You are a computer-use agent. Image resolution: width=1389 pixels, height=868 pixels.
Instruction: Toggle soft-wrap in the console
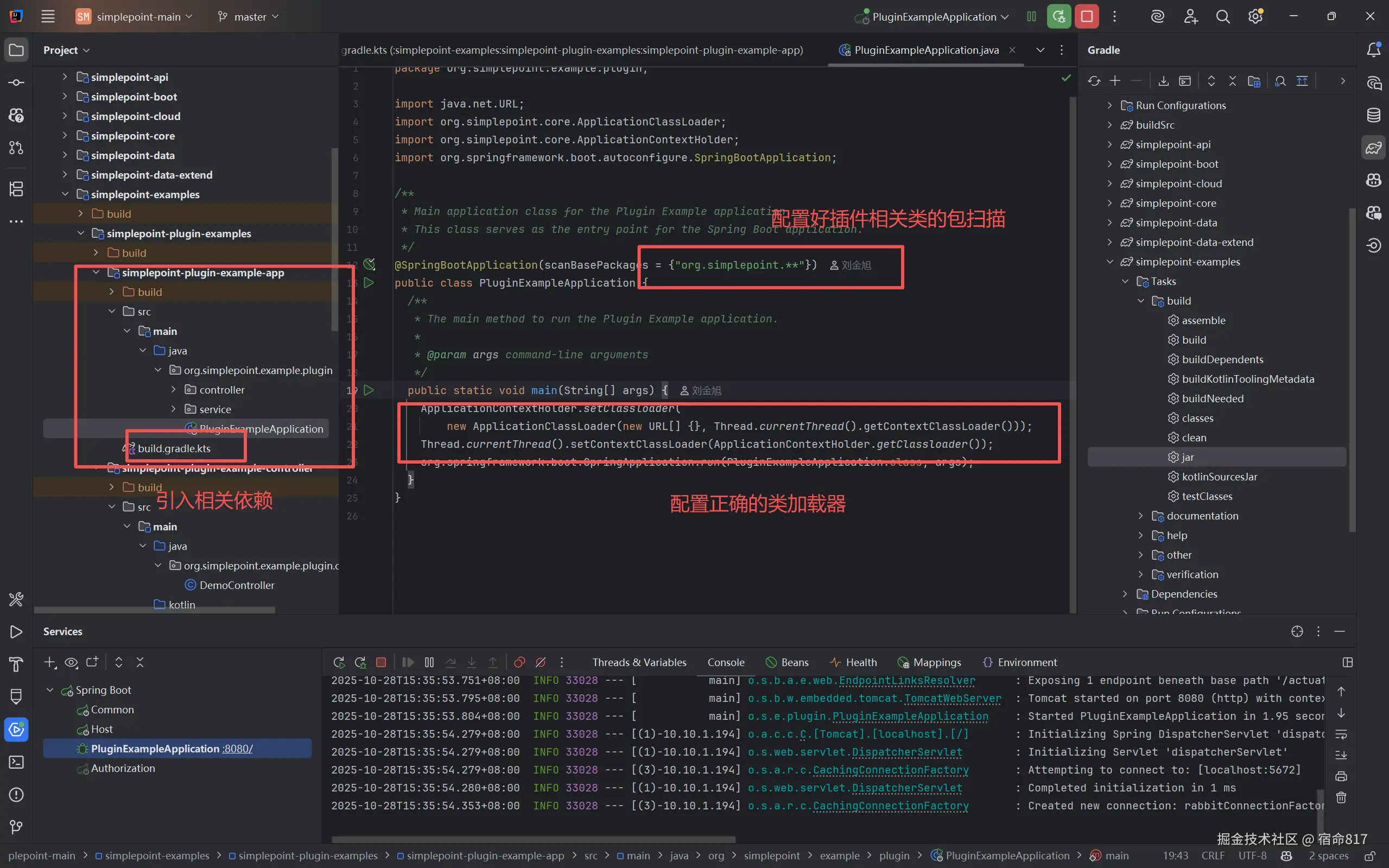(x=1341, y=734)
